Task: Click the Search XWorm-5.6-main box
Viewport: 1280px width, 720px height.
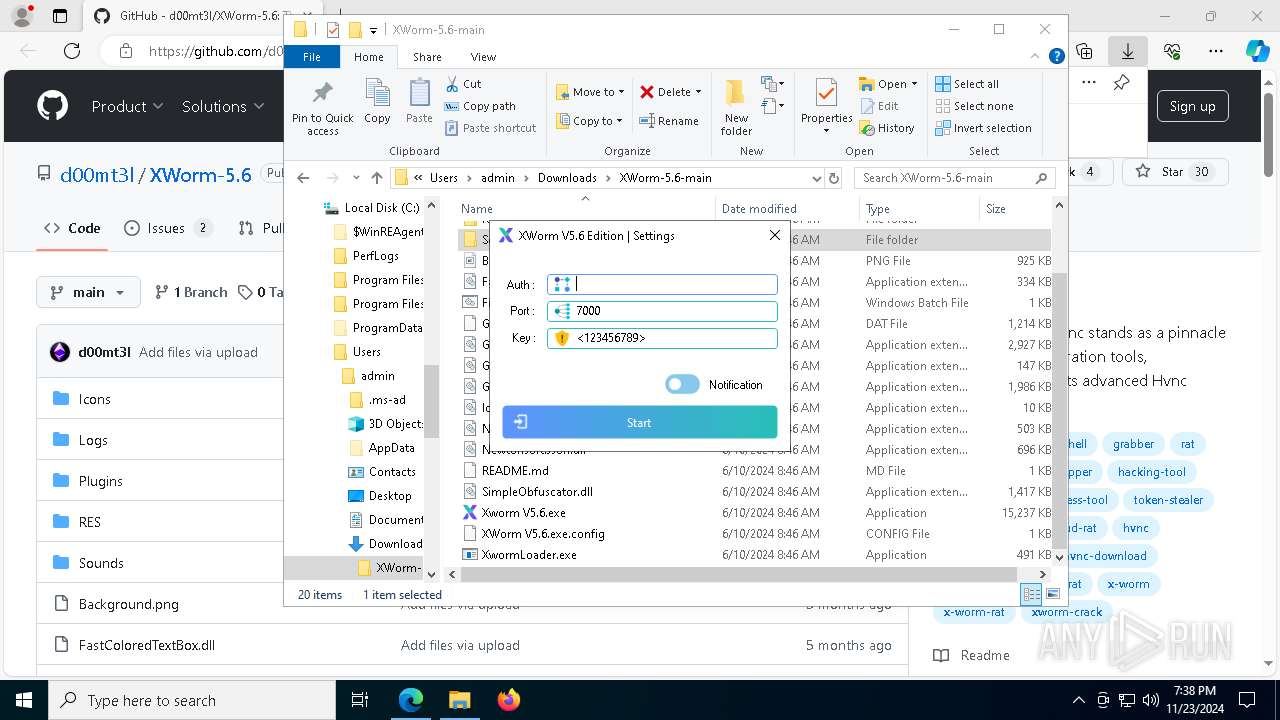Action: pos(954,178)
